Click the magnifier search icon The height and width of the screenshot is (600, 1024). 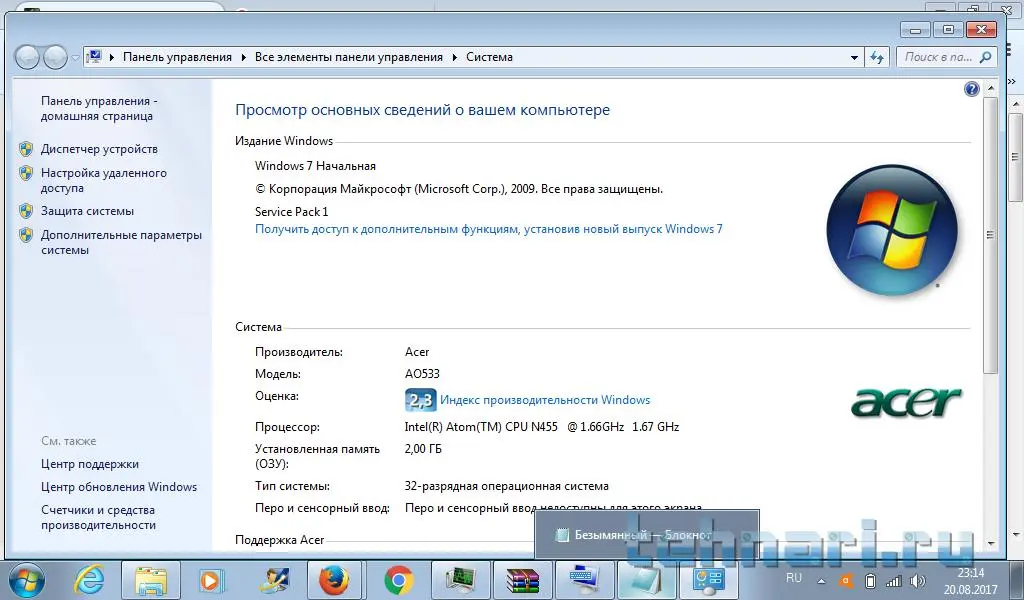pos(985,57)
